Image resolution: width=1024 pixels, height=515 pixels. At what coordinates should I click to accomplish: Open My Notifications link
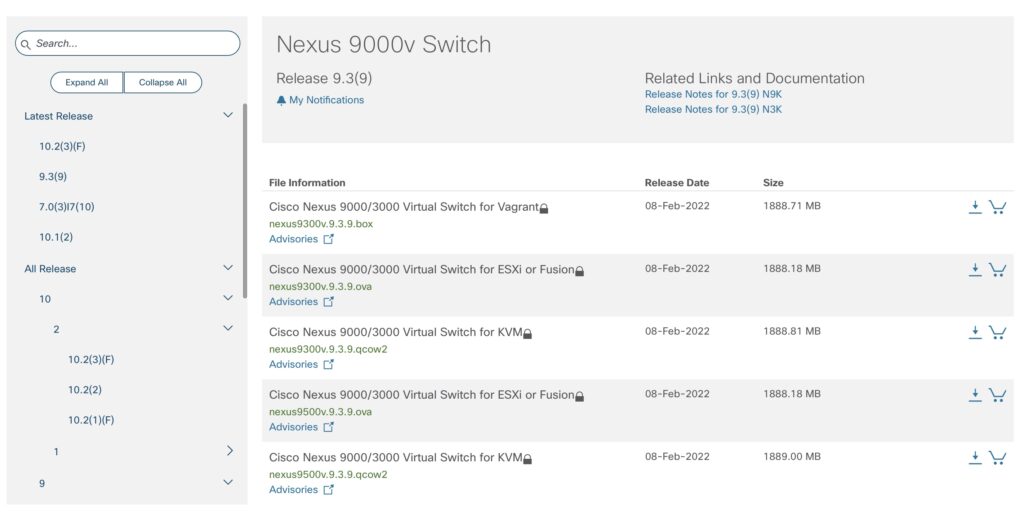click(327, 100)
